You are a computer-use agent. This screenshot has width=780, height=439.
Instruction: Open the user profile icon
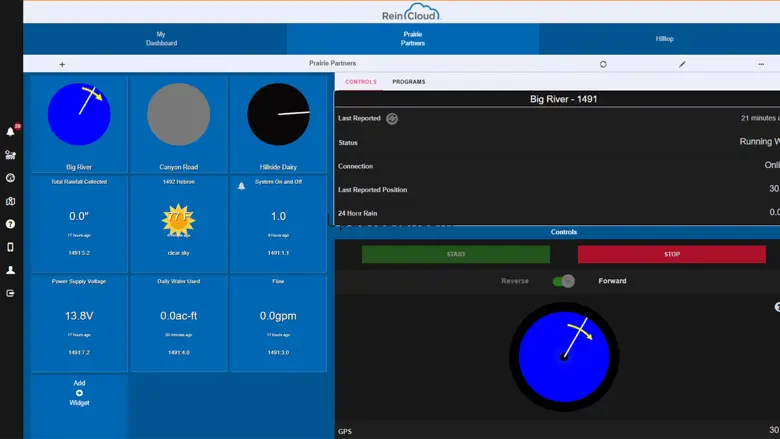[x=10, y=270]
